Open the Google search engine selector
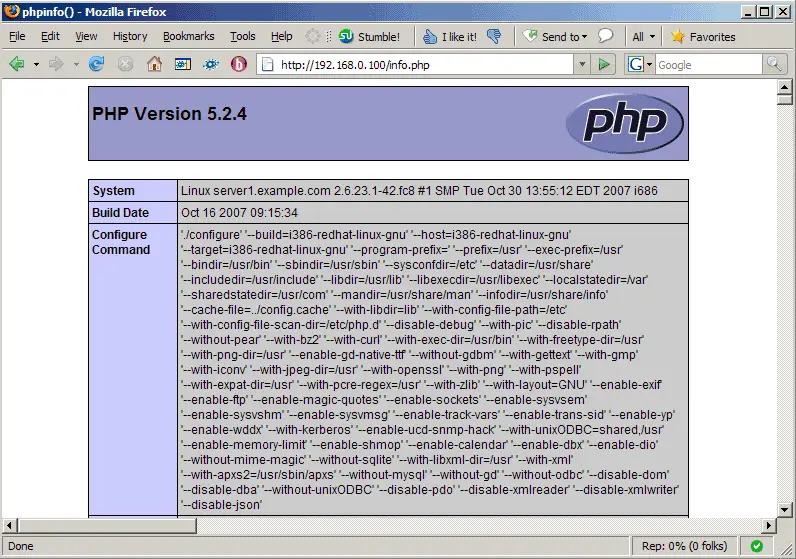 639,64
